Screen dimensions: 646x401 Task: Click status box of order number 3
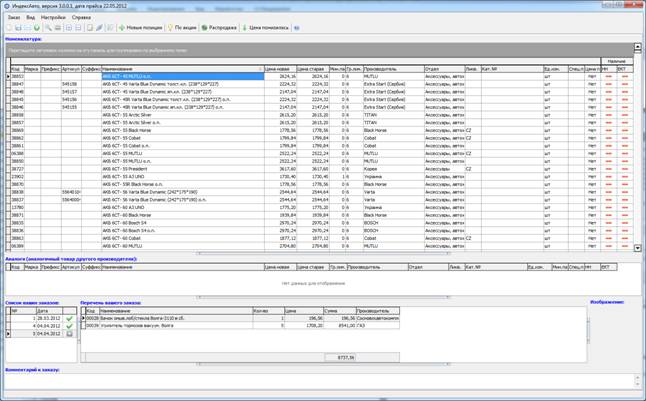[x=69, y=333]
